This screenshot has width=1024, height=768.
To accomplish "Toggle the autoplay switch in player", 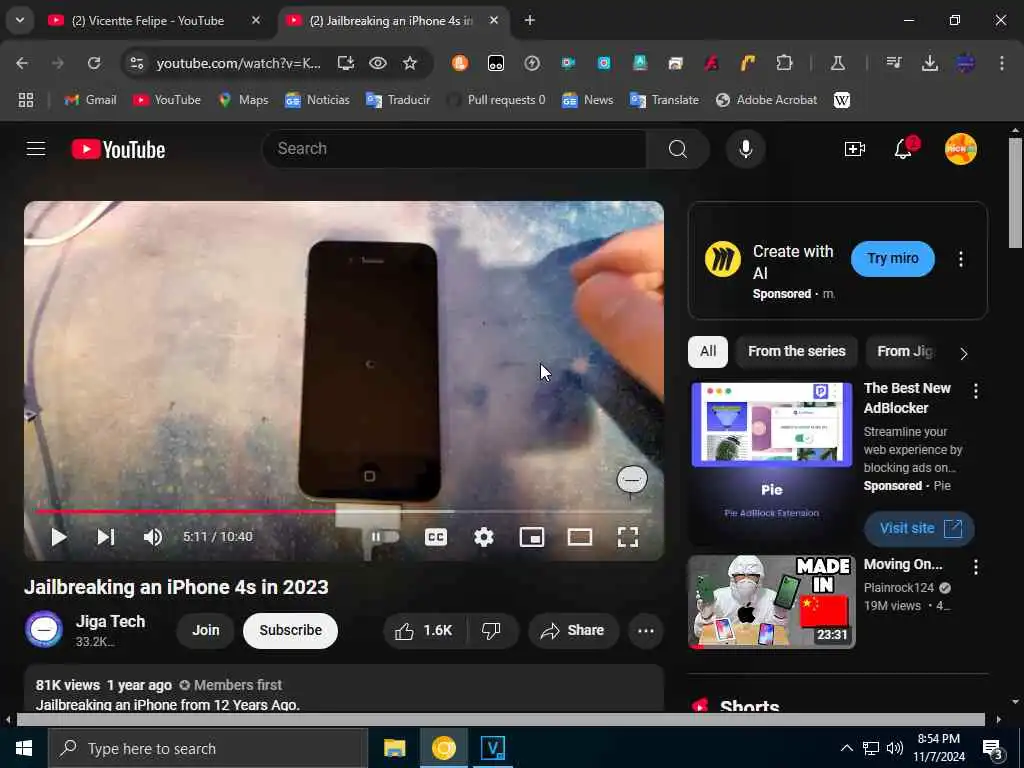I will [x=385, y=537].
